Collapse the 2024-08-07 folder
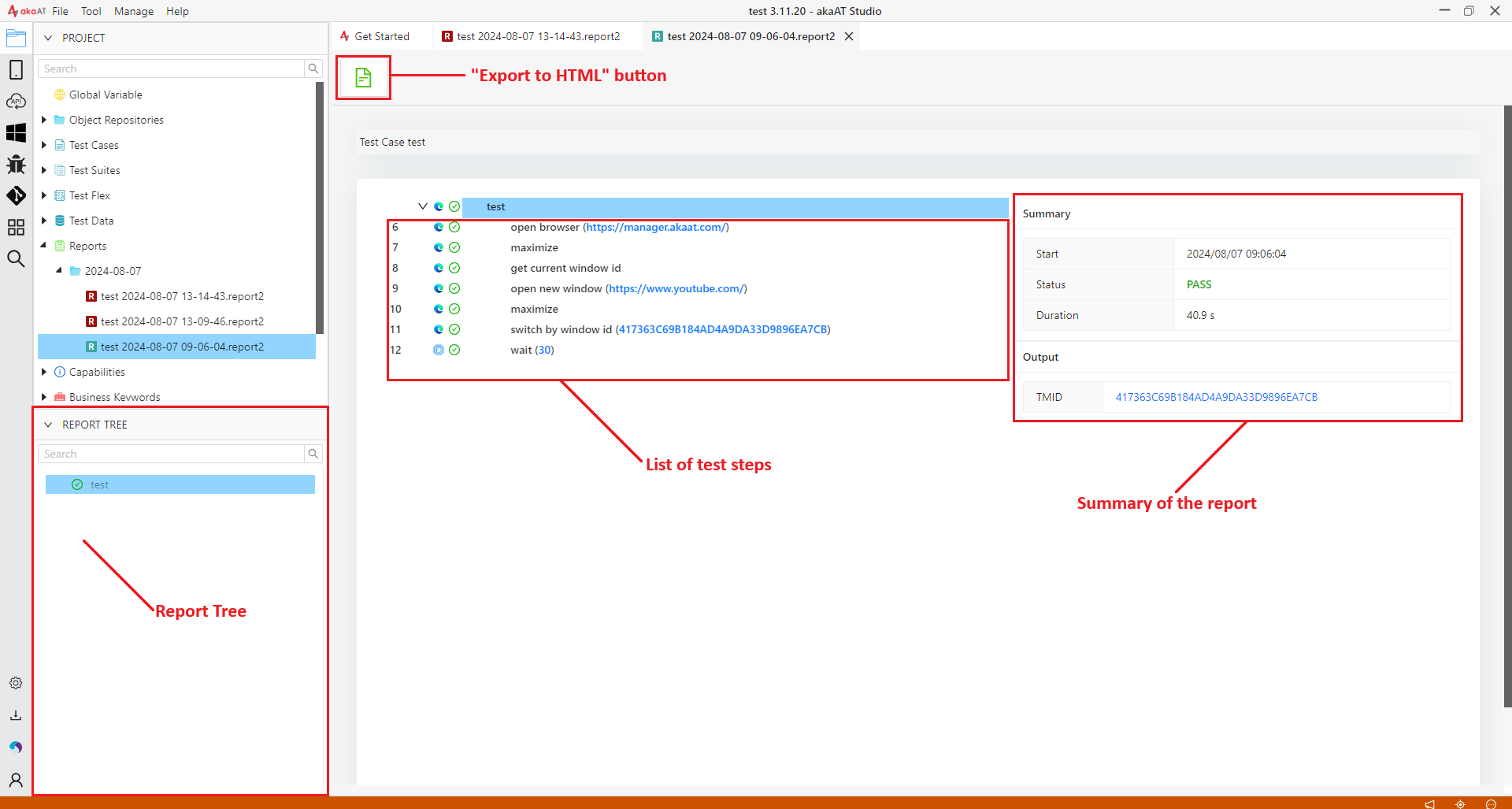The image size is (1512, 809). click(x=60, y=271)
